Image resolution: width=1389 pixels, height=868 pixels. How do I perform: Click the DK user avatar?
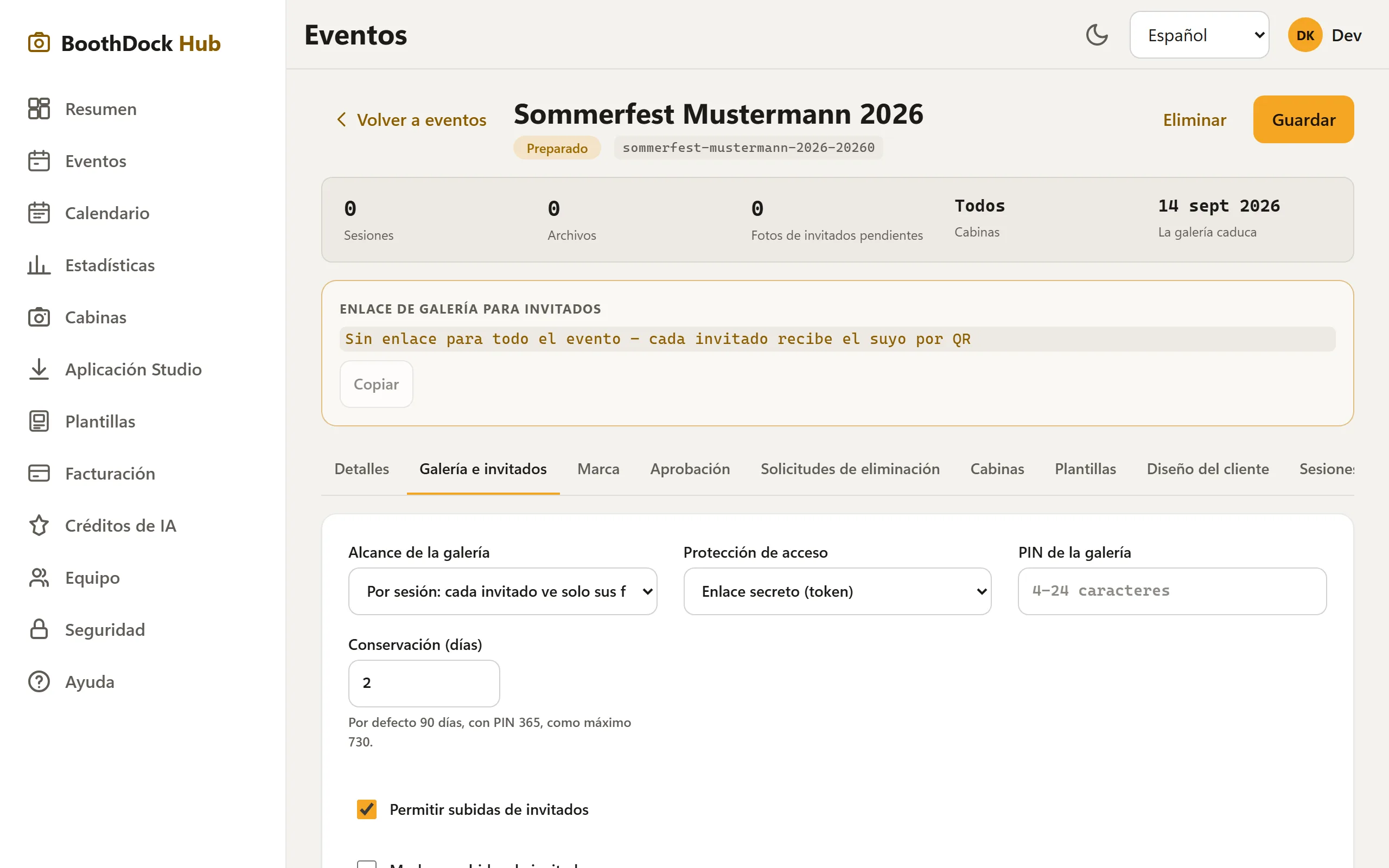[1305, 35]
